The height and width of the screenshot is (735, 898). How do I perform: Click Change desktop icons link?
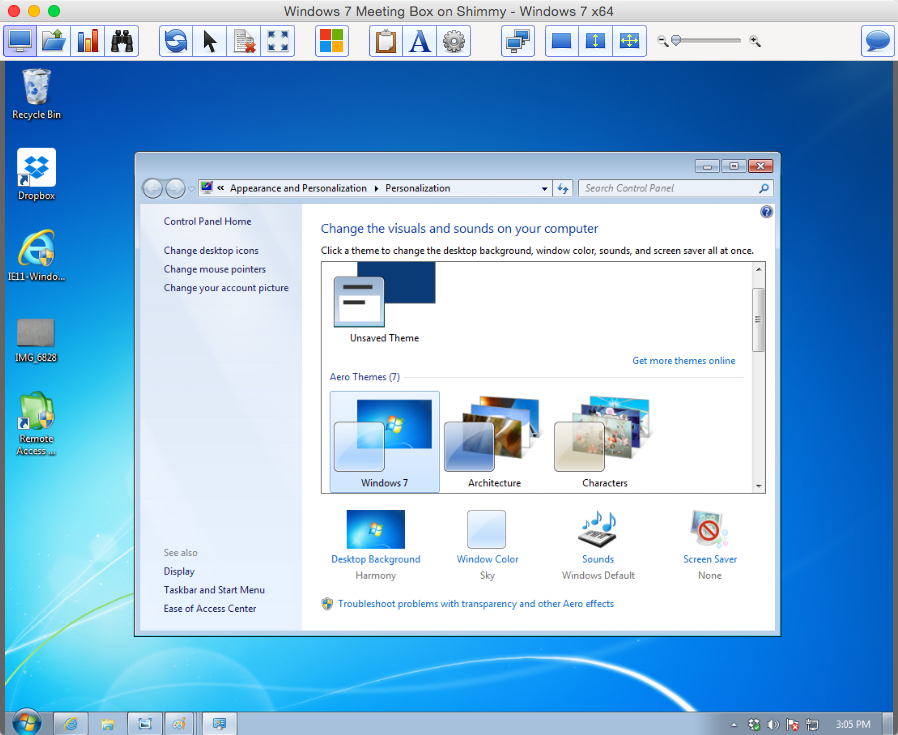pos(211,251)
